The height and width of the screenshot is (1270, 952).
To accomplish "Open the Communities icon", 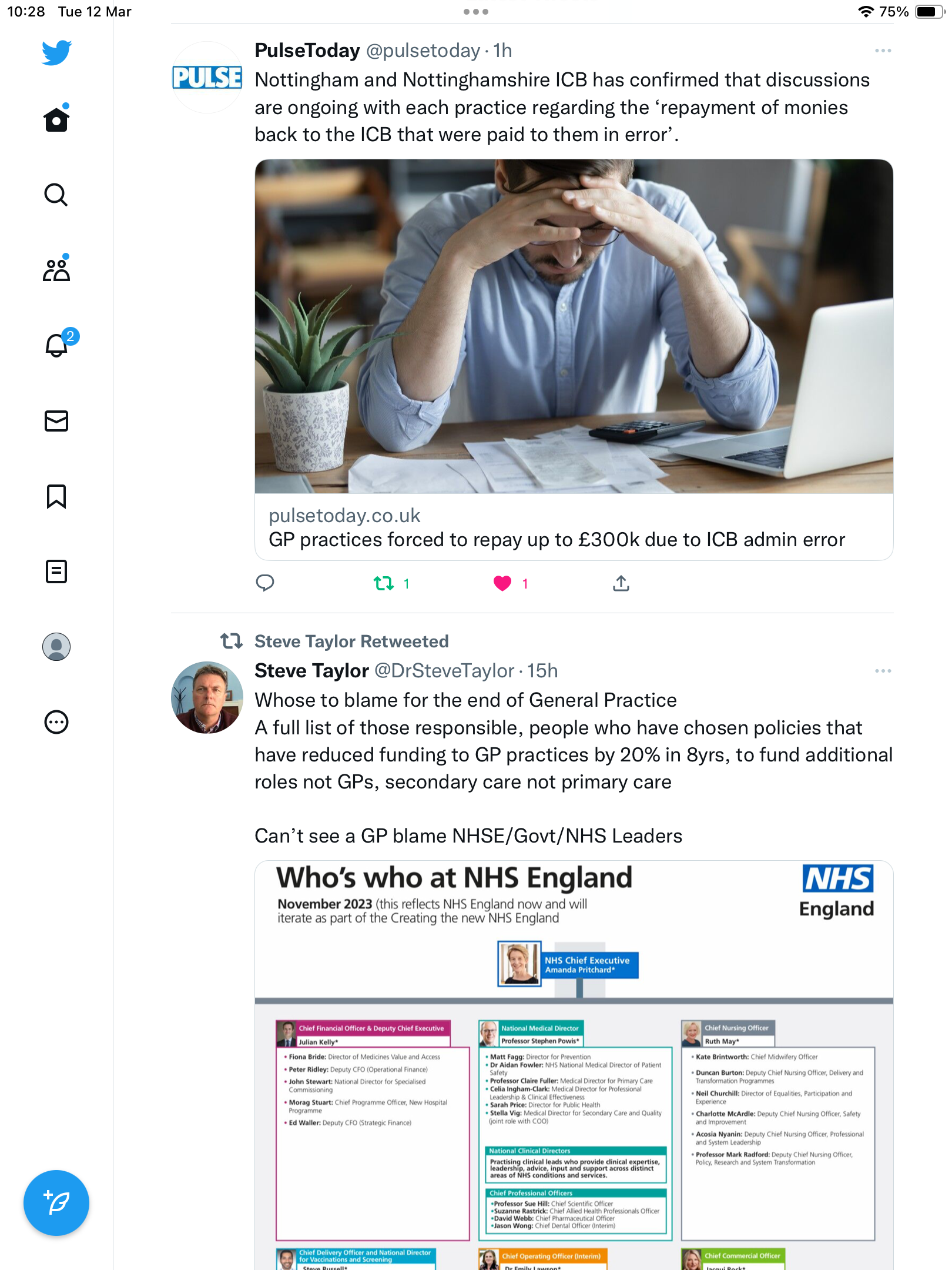I will tap(56, 269).
